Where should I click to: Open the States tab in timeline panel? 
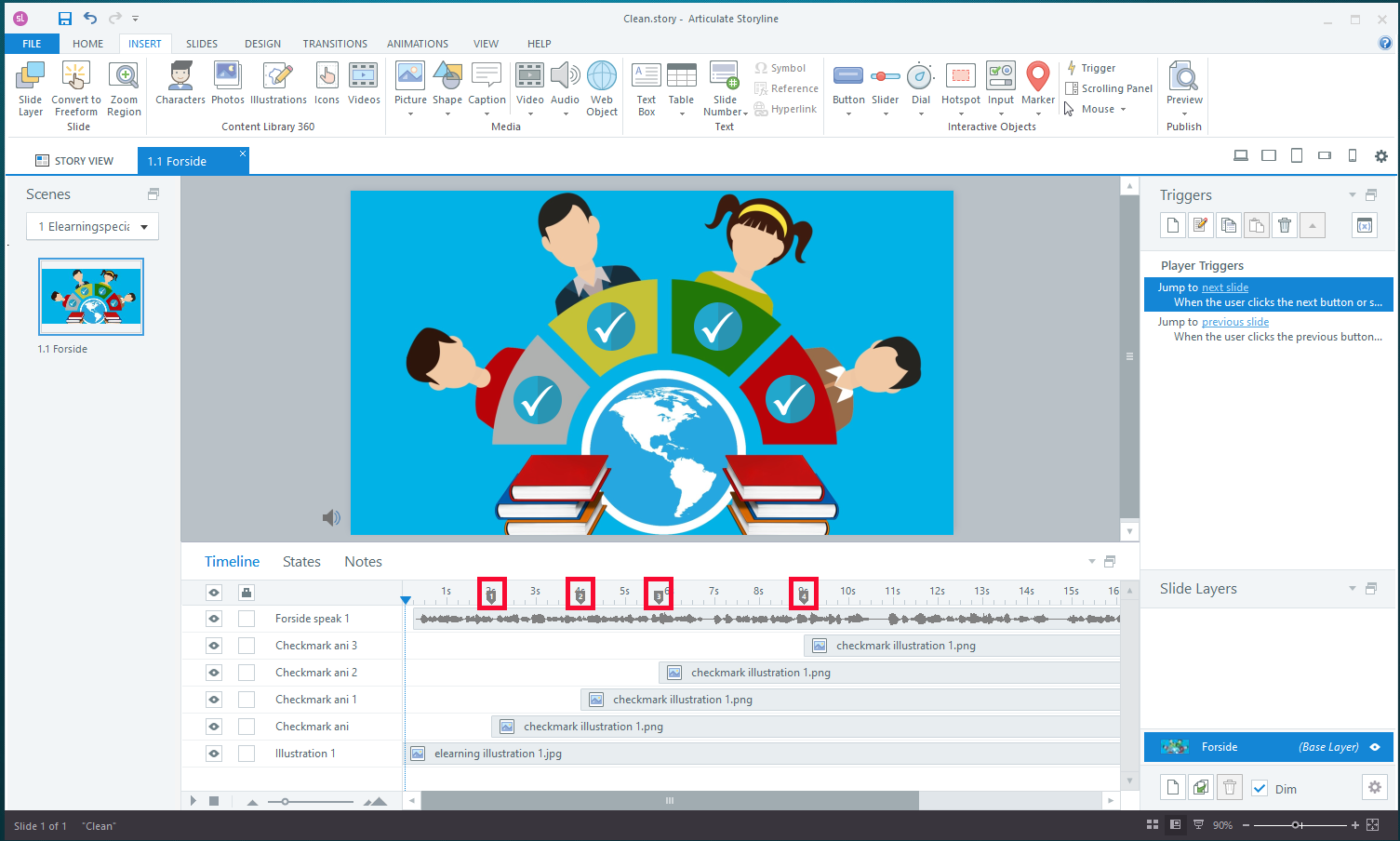tap(300, 561)
